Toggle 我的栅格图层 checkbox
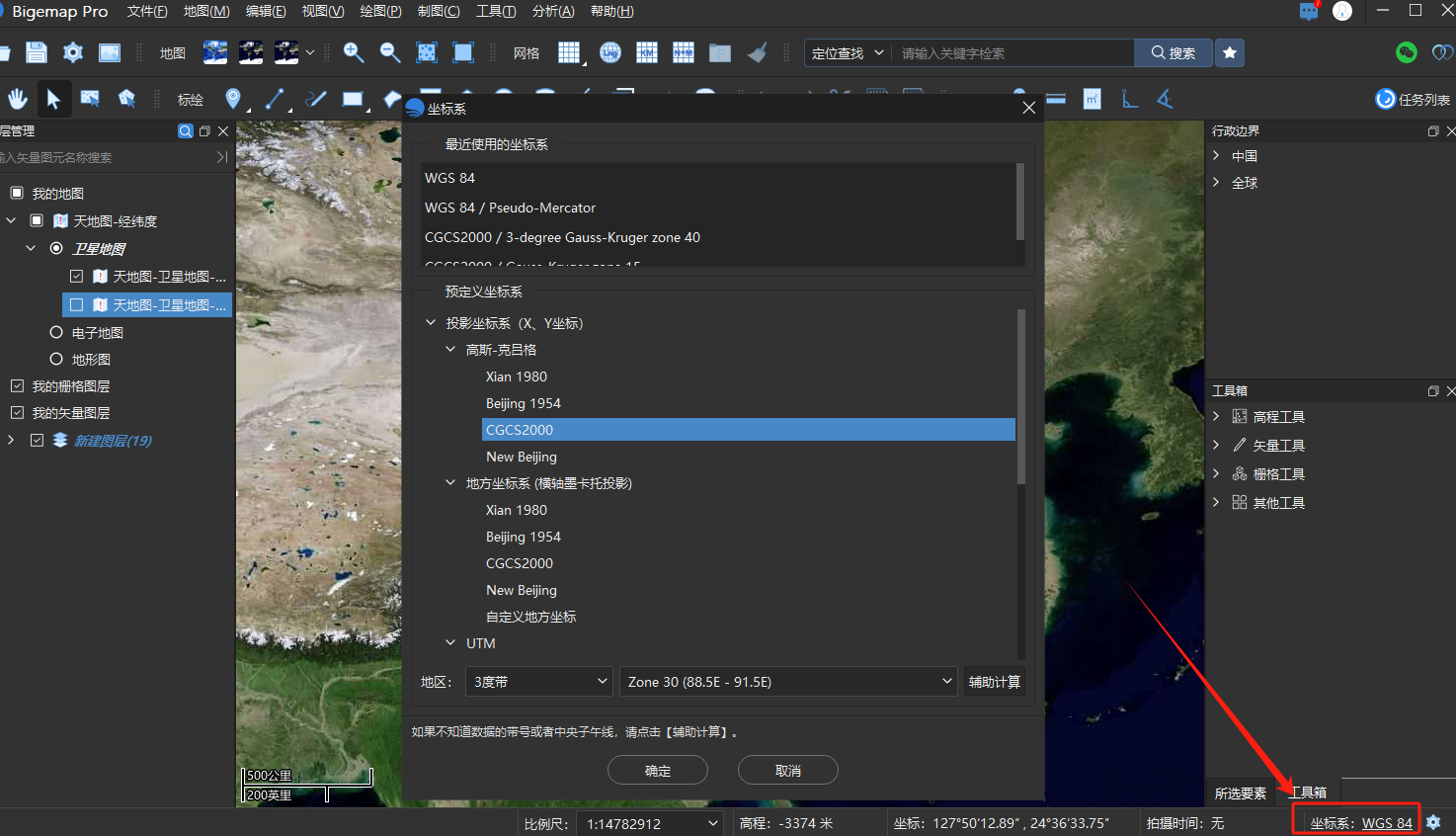Viewport: 1456px width, 836px height. coord(17,385)
